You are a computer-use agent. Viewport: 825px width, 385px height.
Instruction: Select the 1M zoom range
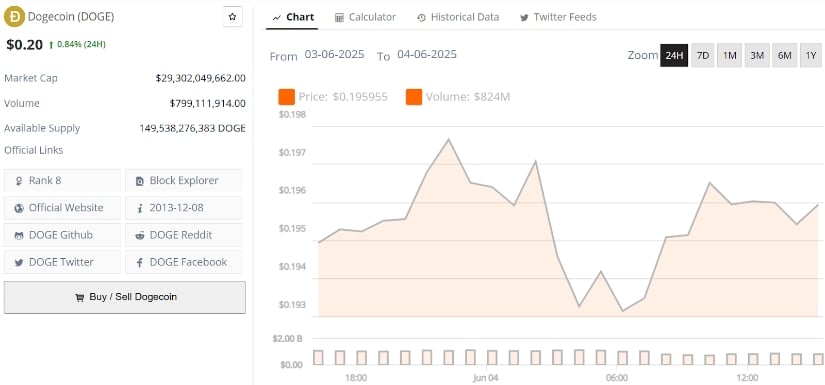pos(730,55)
